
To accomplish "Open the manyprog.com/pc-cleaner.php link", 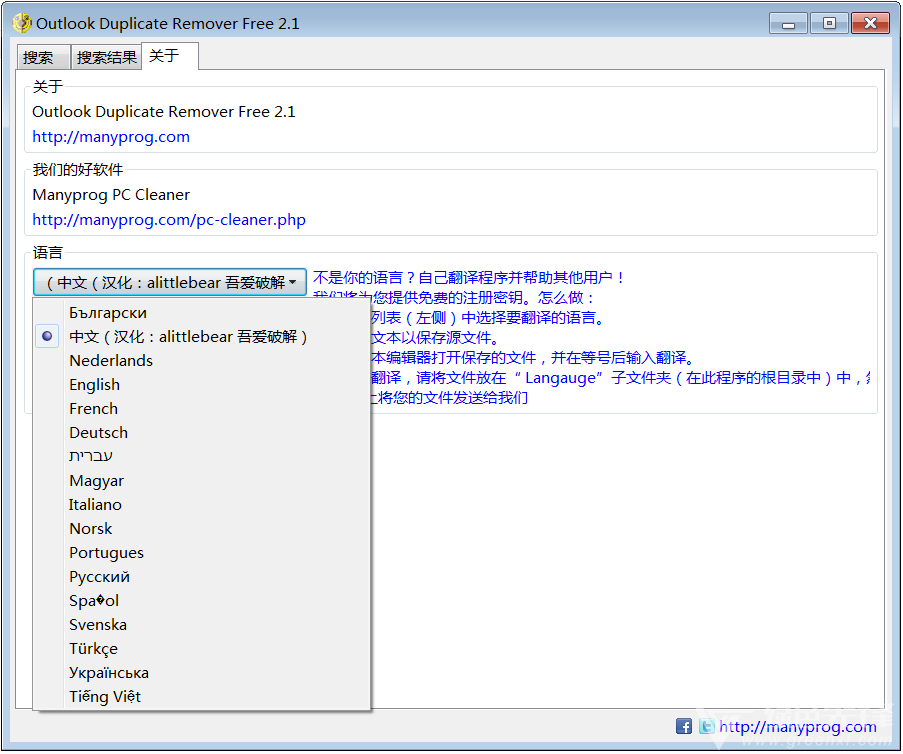I will coord(169,219).
